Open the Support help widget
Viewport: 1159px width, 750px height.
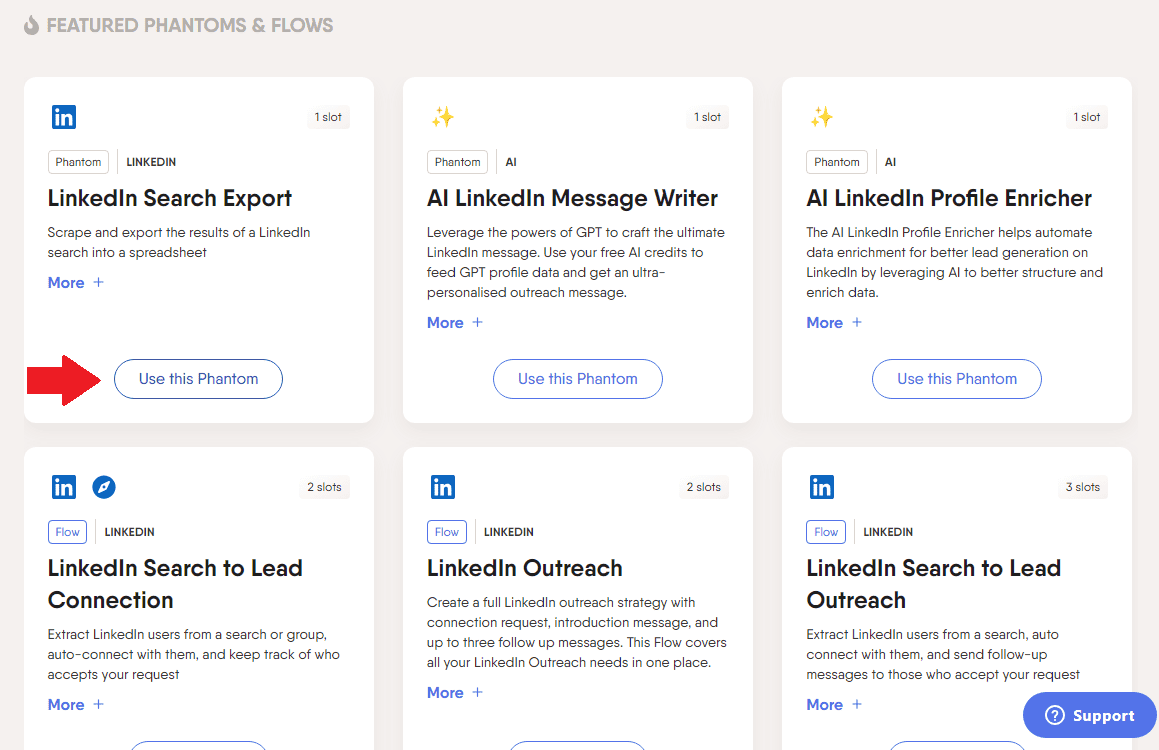click(x=1090, y=715)
